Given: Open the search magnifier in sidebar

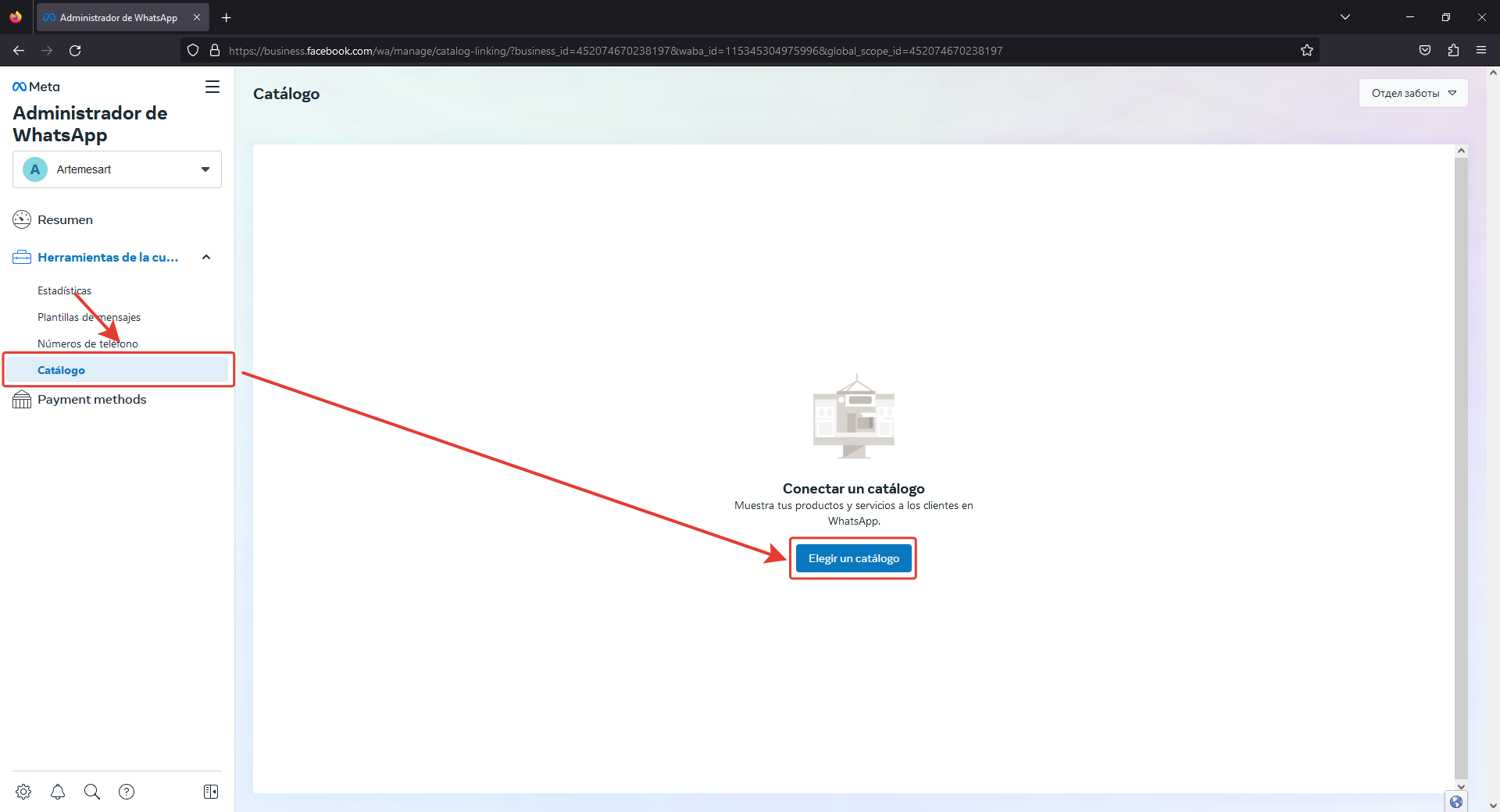Looking at the screenshot, I should [92, 792].
